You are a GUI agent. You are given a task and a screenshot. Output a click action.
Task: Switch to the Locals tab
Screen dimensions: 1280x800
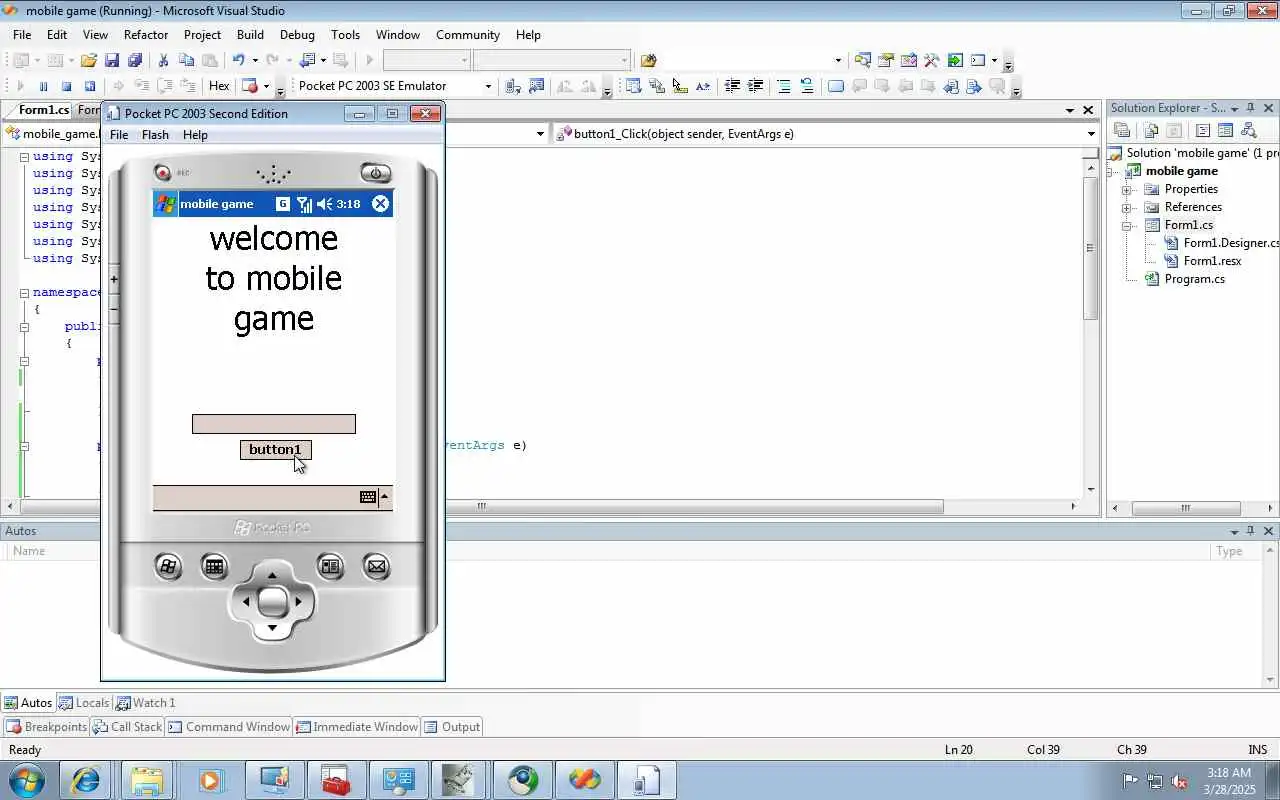(84, 703)
